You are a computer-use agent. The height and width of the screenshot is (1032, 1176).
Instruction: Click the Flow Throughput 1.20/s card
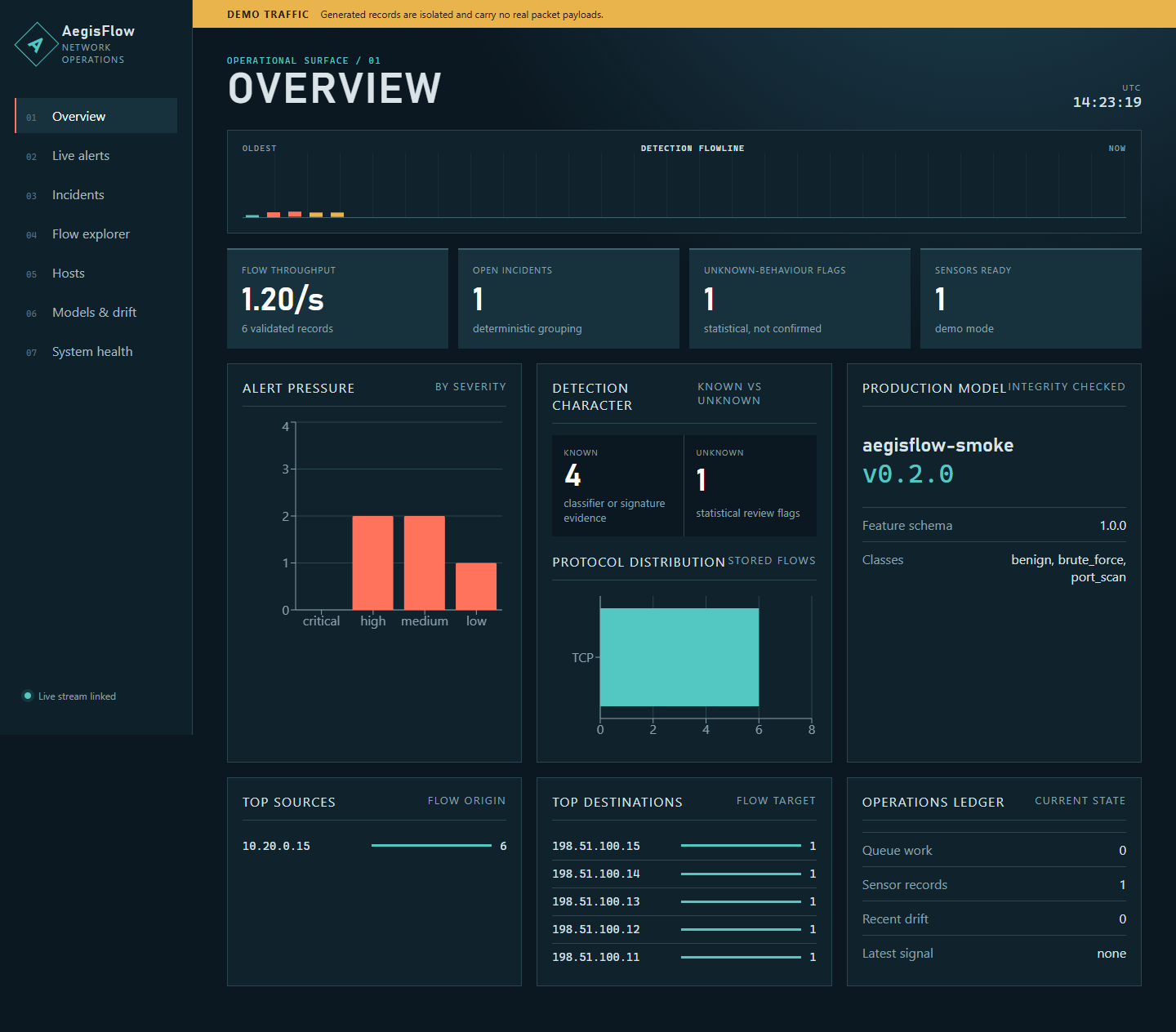[x=337, y=299]
